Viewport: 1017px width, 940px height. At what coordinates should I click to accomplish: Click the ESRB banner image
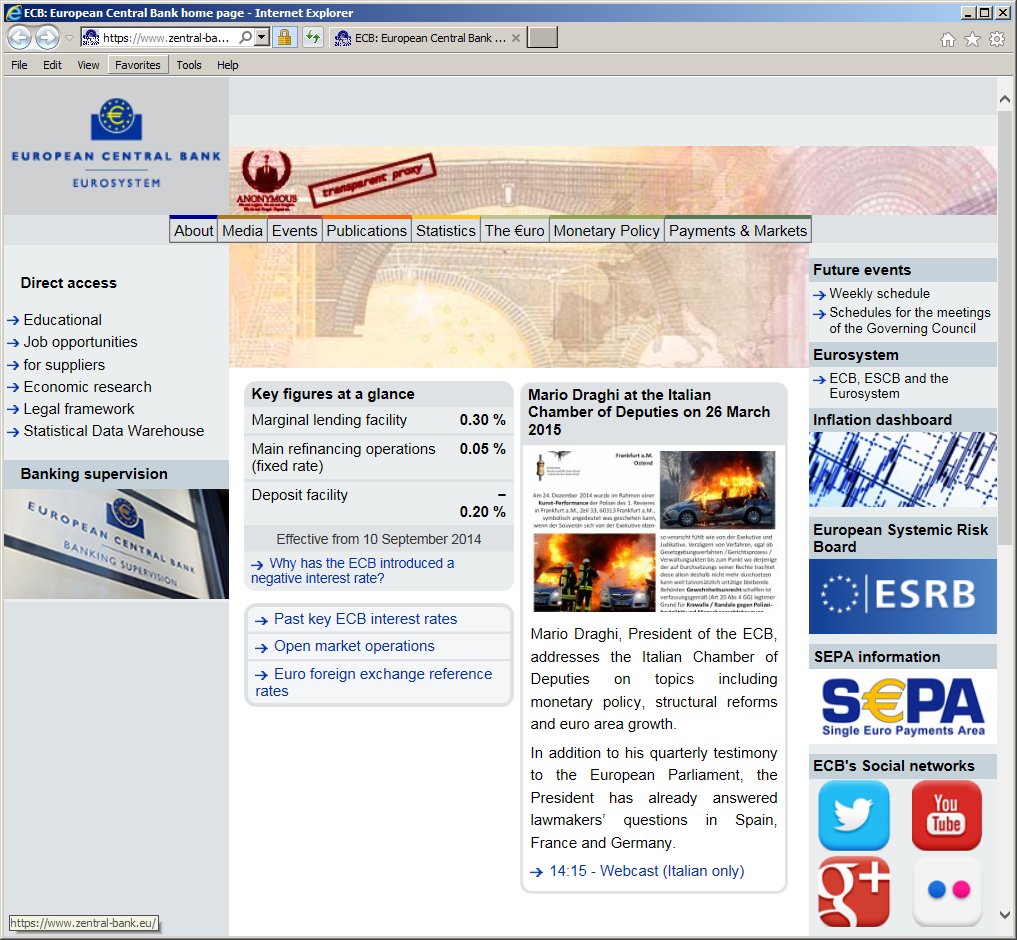tap(902, 596)
